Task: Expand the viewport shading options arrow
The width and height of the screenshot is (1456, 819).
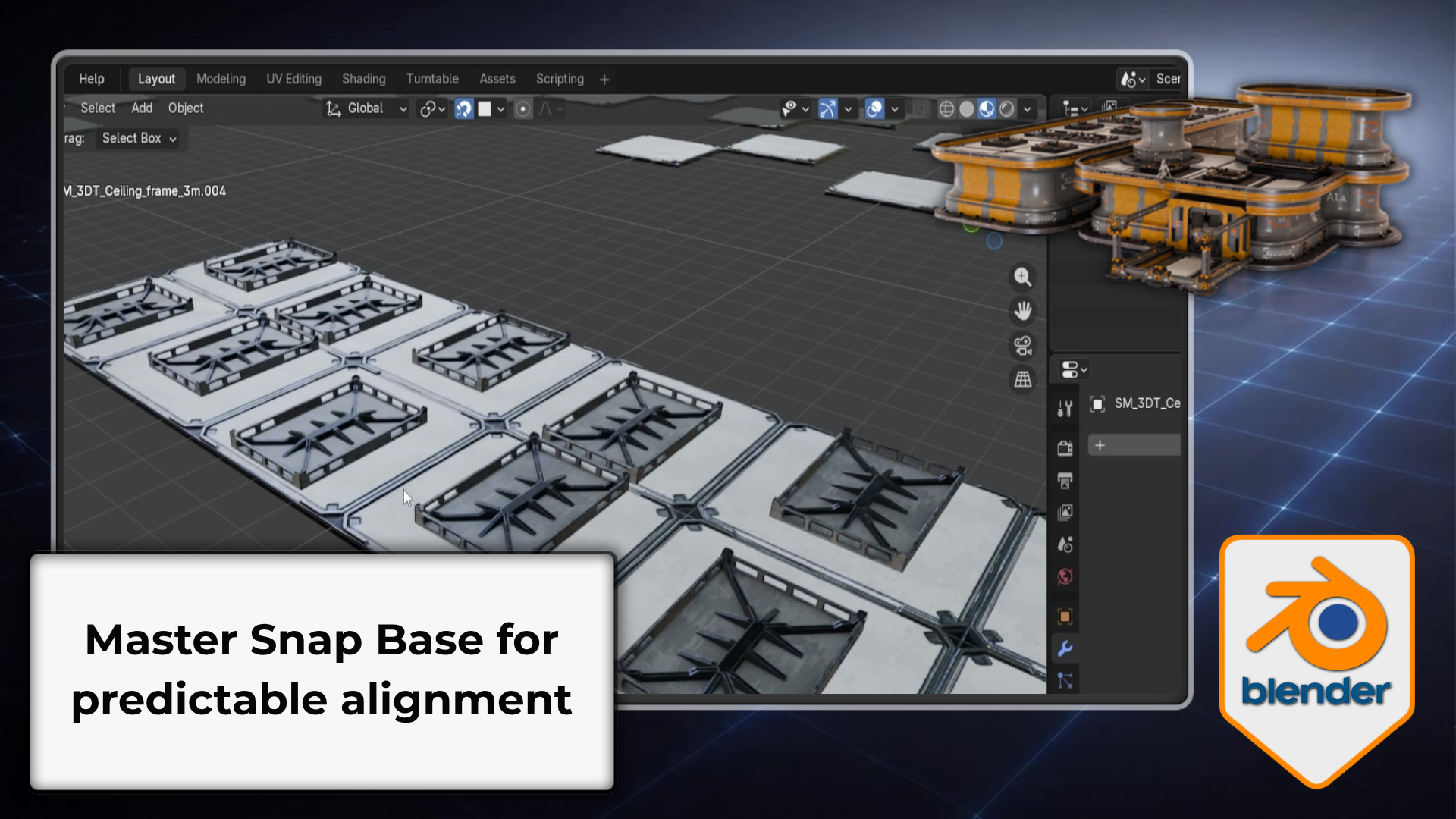Action: (1028, 109)
